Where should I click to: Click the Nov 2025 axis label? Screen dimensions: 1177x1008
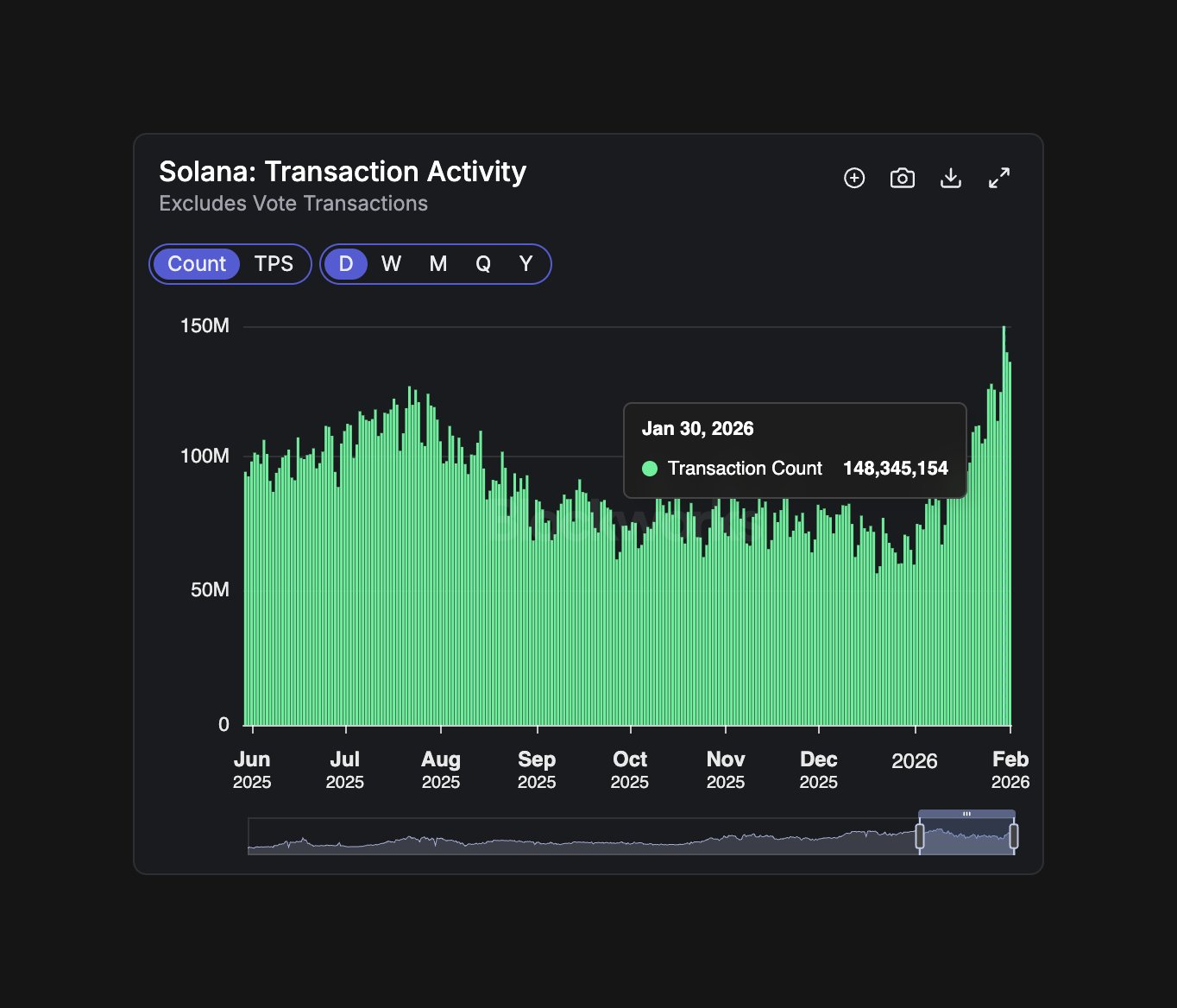tap(726, 770)
